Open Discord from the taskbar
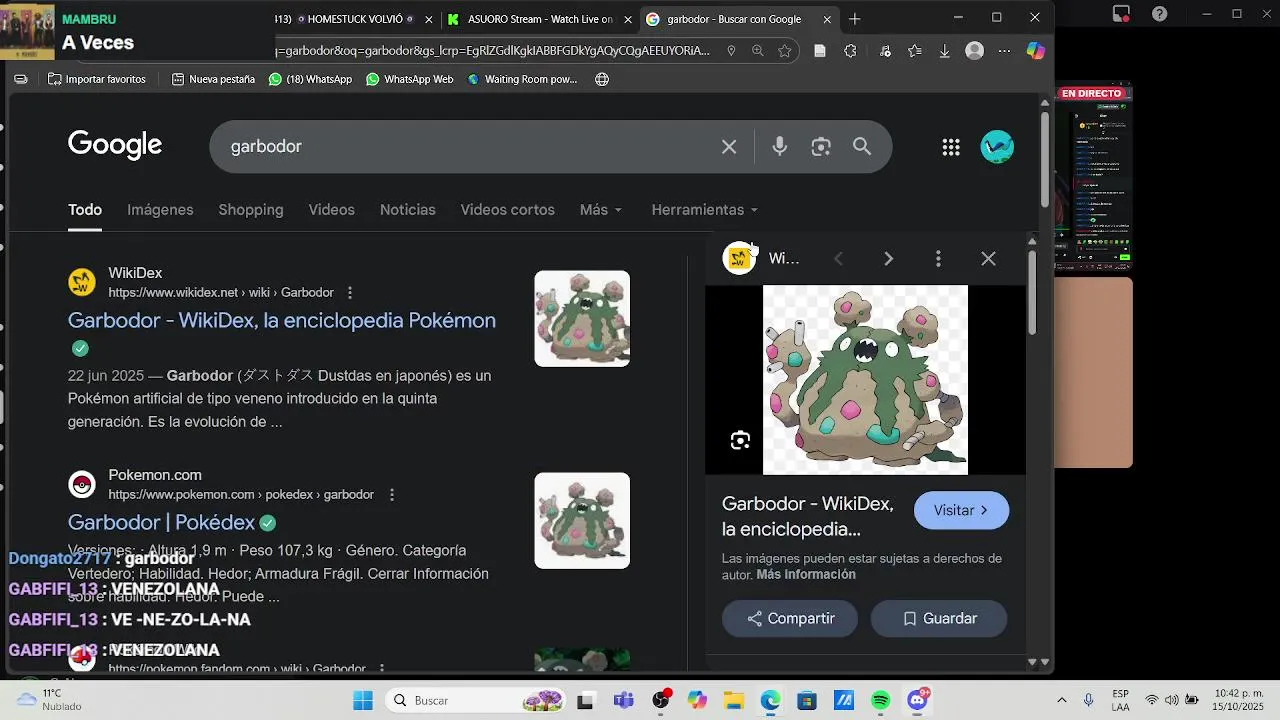This screenshot has height=720, width=1280. tap(917, 700)
